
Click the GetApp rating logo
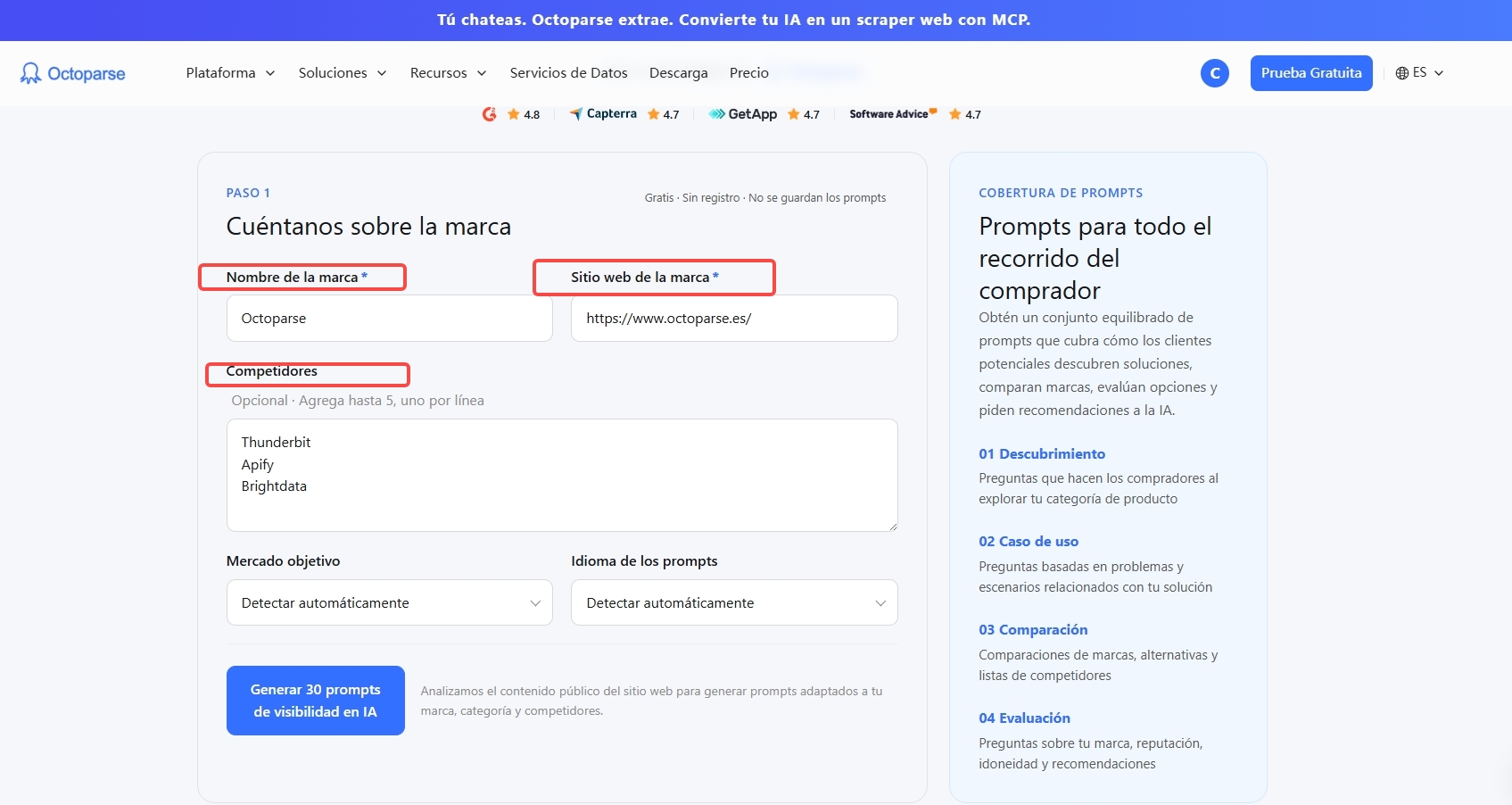(742, 114)
